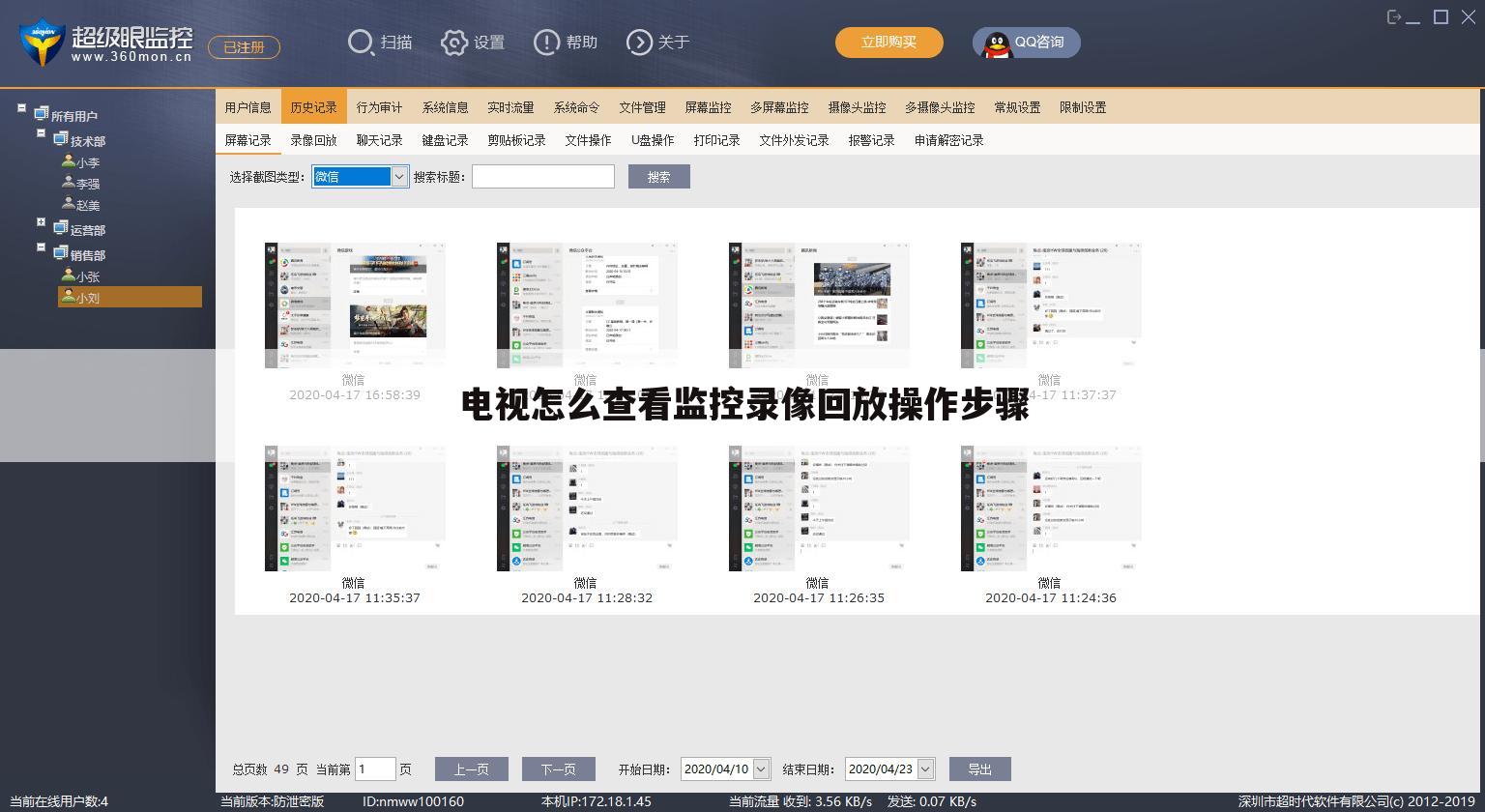Switch to 常规设置 tab
The height and width of the screenshot is (812, 1485).
tap(1018, 107)
